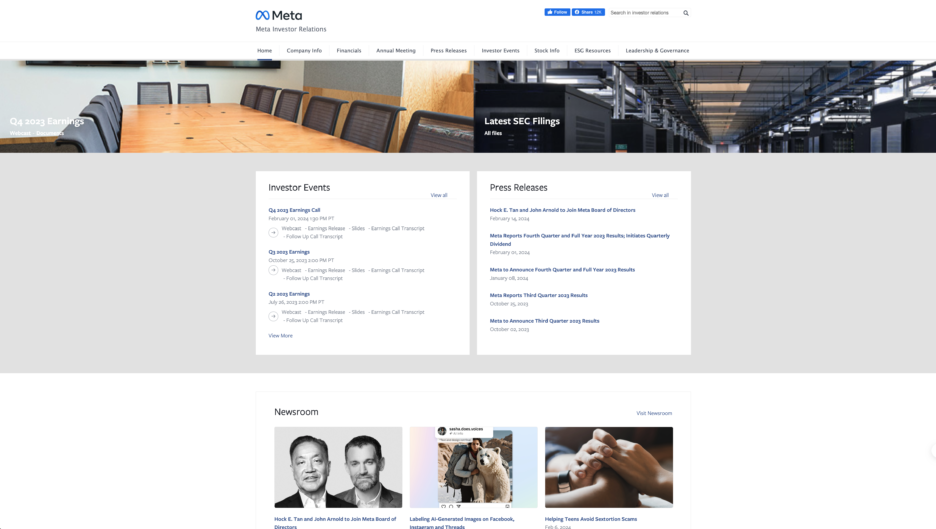936x529 pixels.
Task: Open the polar bear AI image thumbnail
Action: [x=473, y=467]
